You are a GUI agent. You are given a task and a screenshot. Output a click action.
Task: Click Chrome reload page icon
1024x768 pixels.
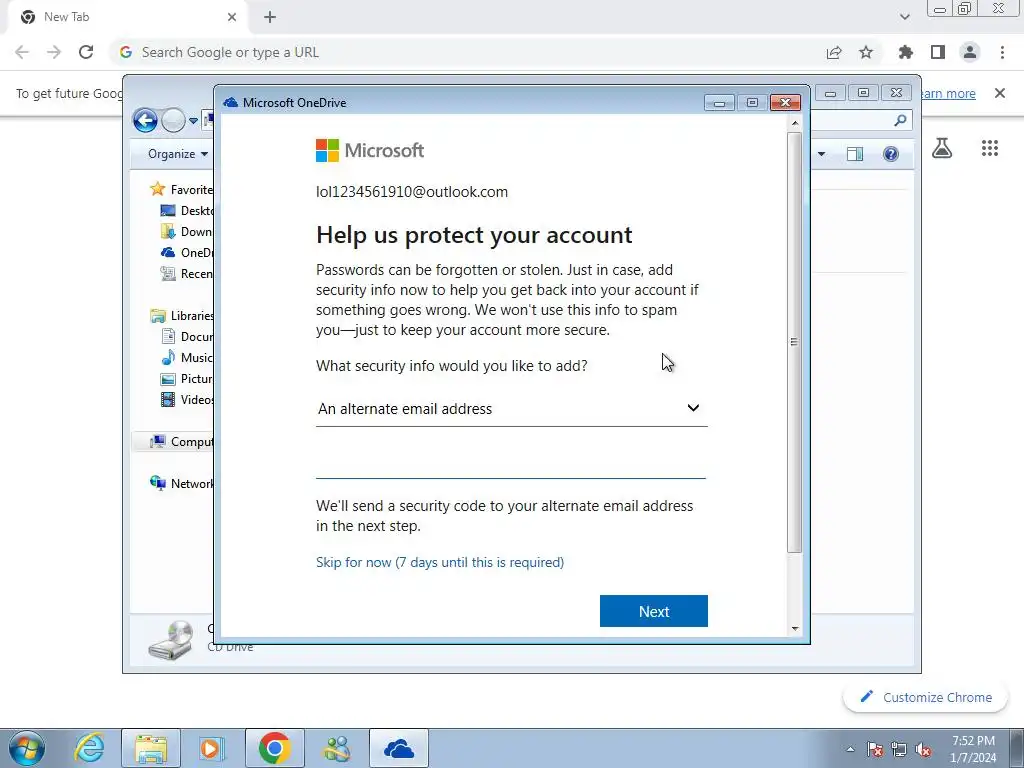[86, 52]
